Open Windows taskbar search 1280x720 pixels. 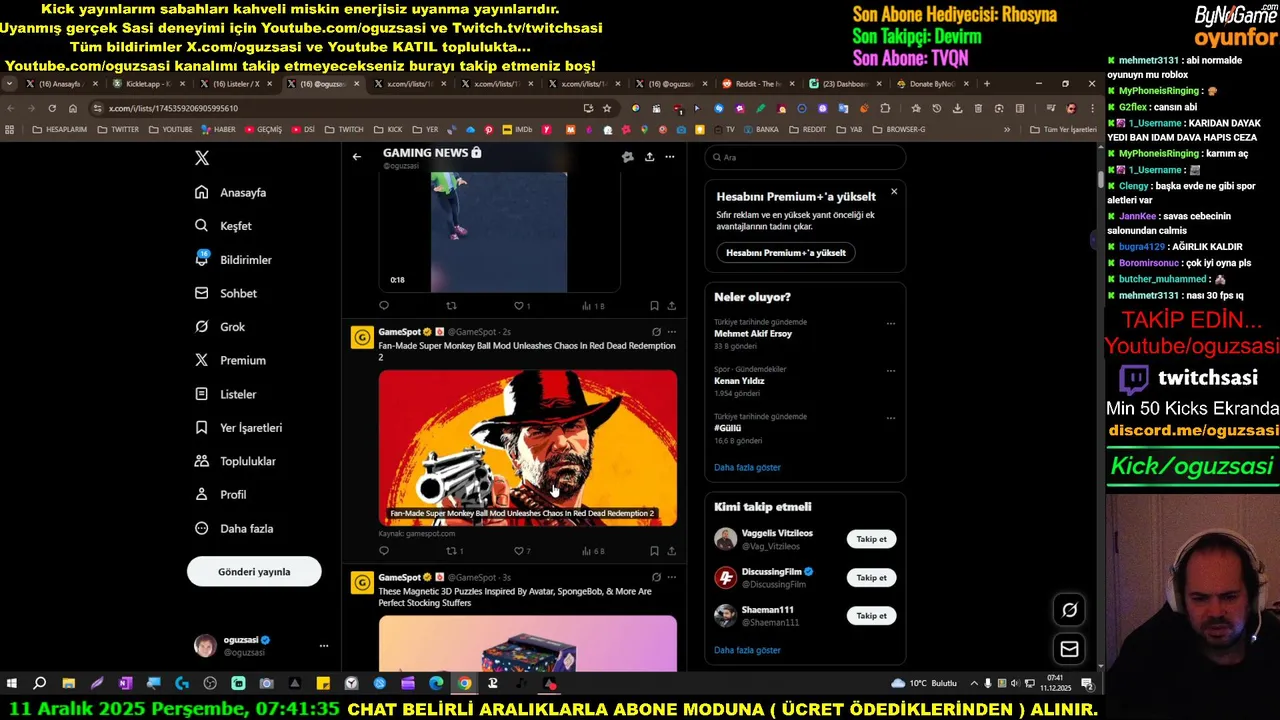coord(40,684)
